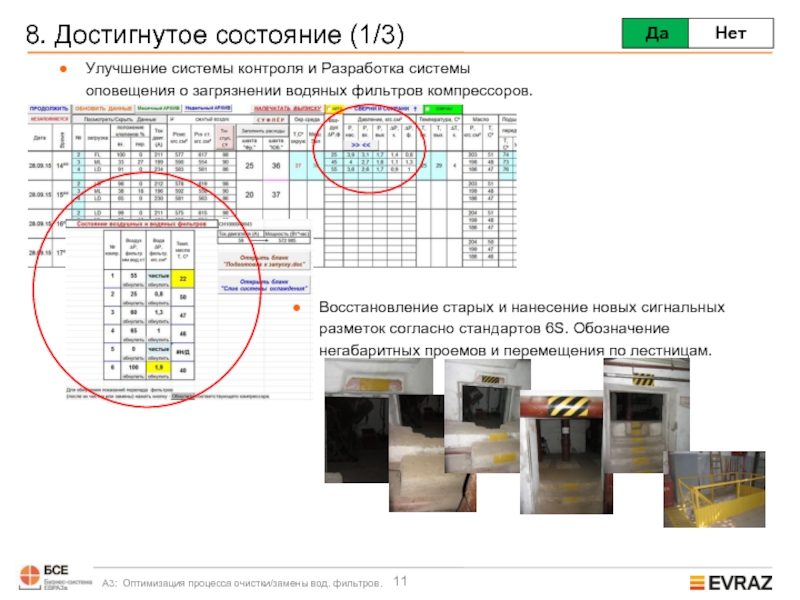Reset air filter reading for compressor 3
Image resolution: width=800 pixels, height=600 pixels.
[133, 321]
